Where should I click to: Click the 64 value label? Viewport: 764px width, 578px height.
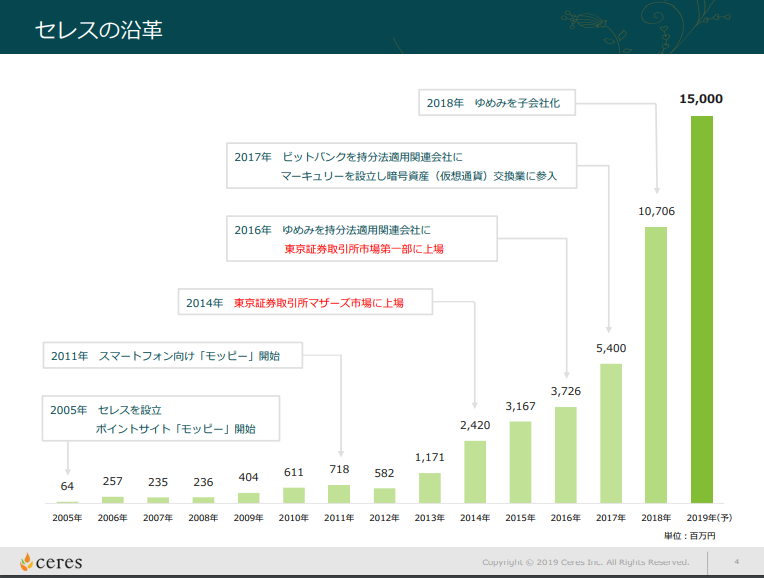coord(67,486)
